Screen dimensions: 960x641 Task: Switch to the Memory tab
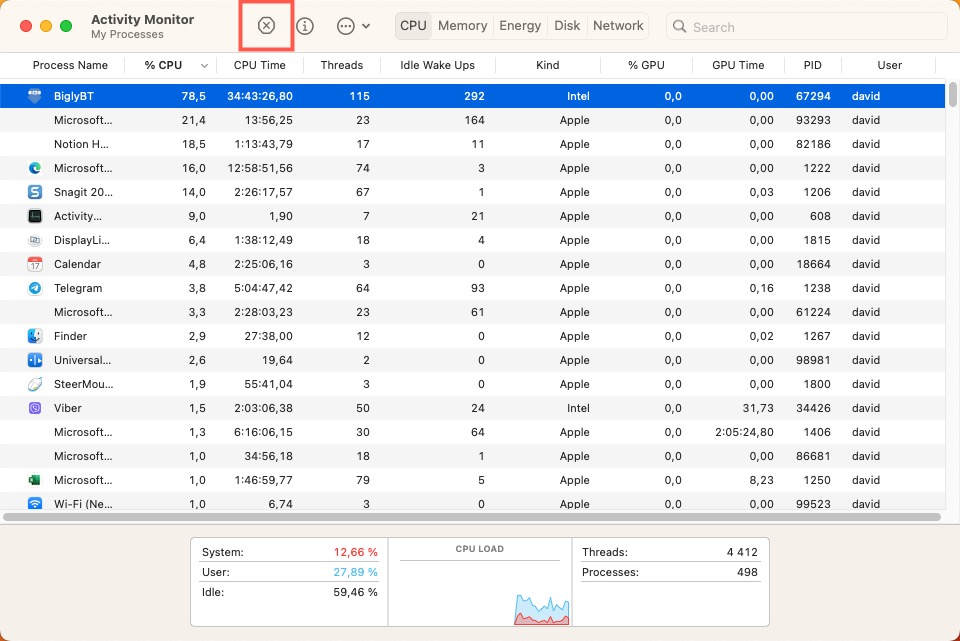(462, 26)
